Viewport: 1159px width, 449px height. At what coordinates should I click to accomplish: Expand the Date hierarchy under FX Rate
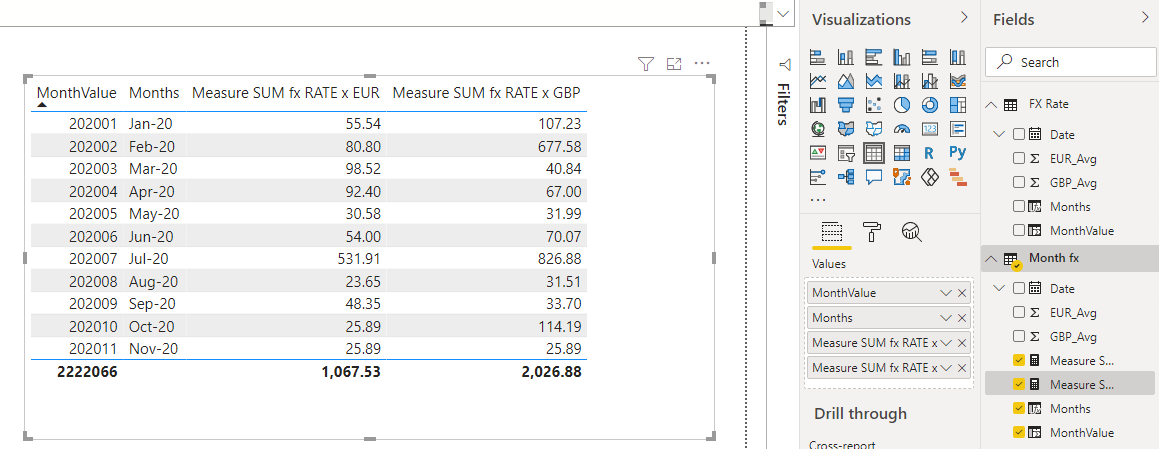[x=1001, y=134]
